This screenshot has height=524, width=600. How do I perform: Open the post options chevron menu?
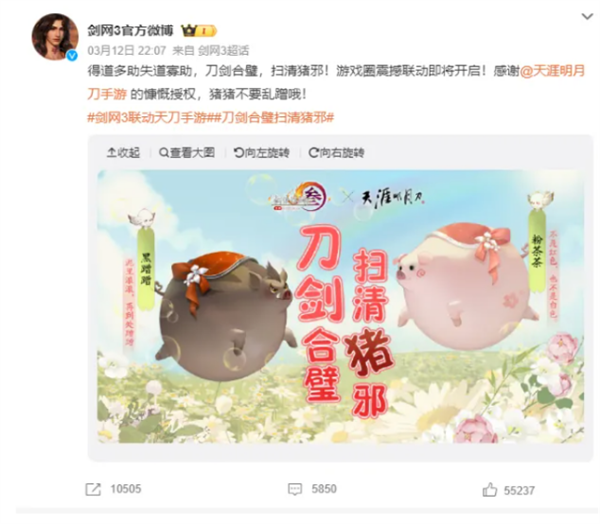tap(587, 16)
